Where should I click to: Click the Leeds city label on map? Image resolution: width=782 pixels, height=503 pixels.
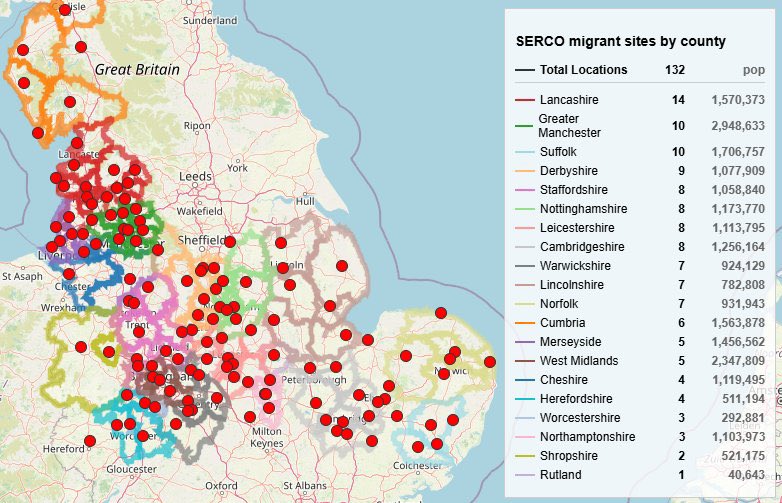(195, 176)
